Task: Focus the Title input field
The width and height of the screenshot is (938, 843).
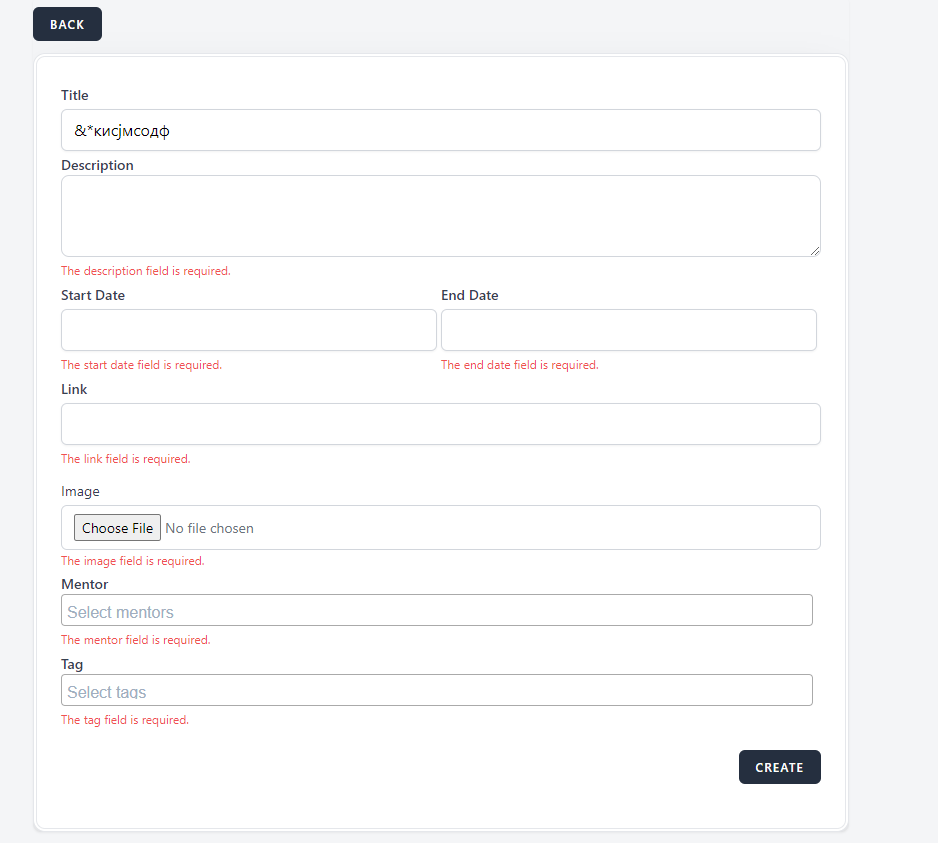Action: pos(440,130)
